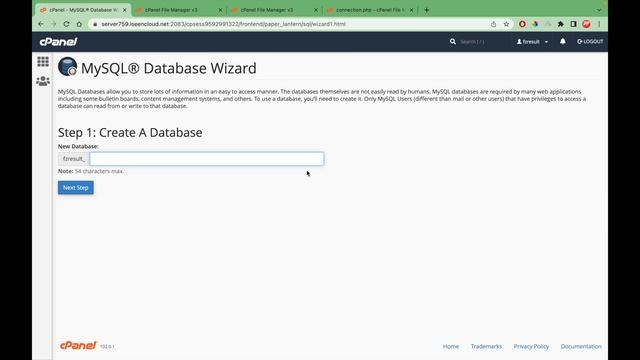Click the browser address bar URL
Image resolution: width=640 pixels, height=360 pixels.
tap(223, 24)
